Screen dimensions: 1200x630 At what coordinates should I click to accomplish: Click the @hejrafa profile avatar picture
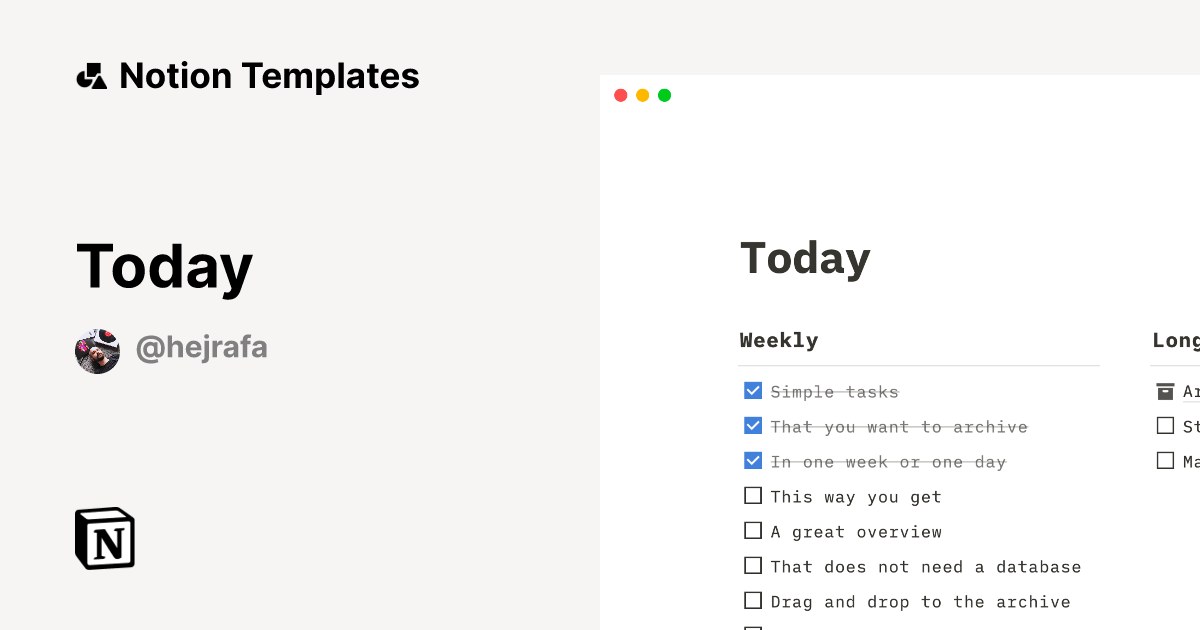click(98, 350)
